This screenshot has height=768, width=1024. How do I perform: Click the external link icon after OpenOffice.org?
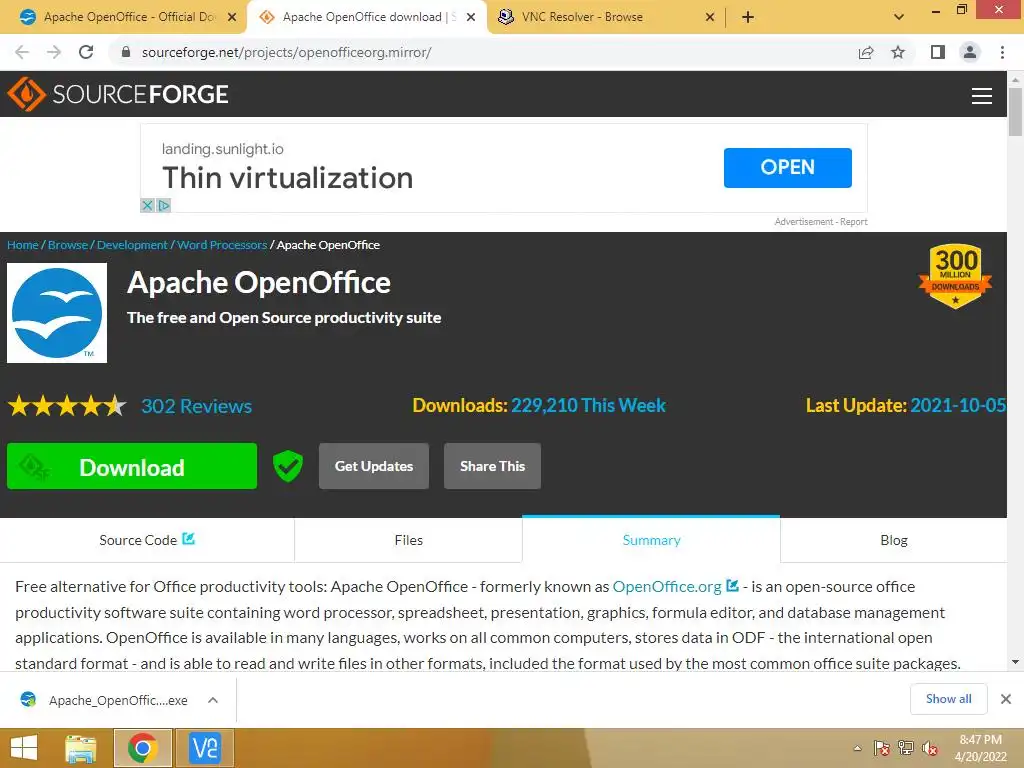[733, 586]
